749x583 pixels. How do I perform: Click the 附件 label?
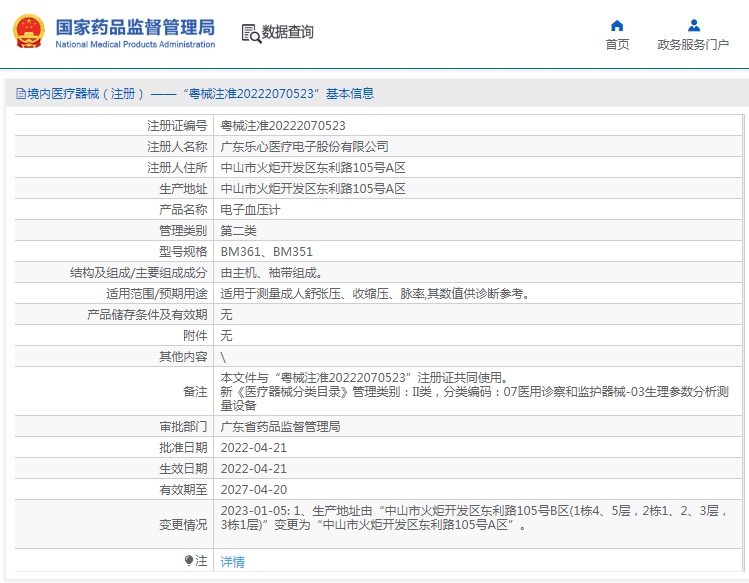(195, 336)
